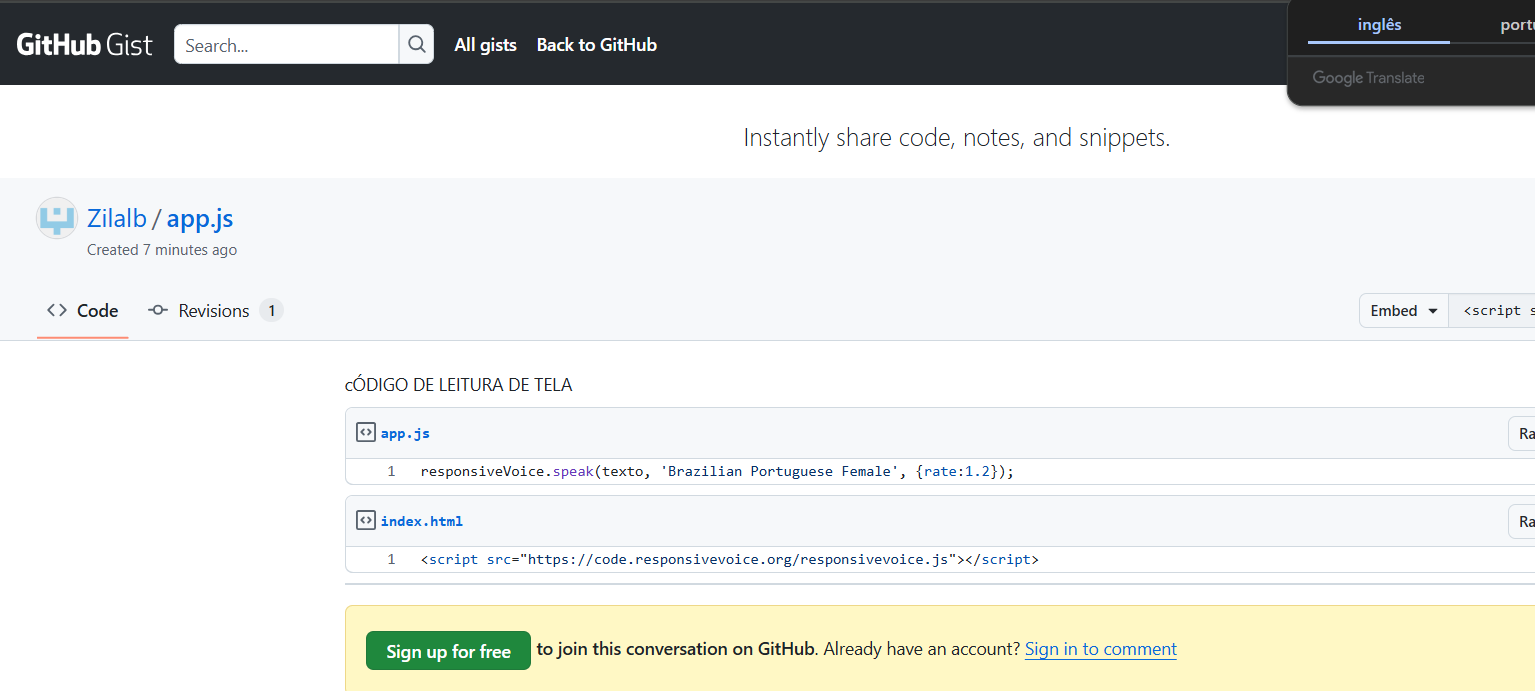Screen dimensions: 1535x691
Task: Click the app.js file name header
Action: 405,434
